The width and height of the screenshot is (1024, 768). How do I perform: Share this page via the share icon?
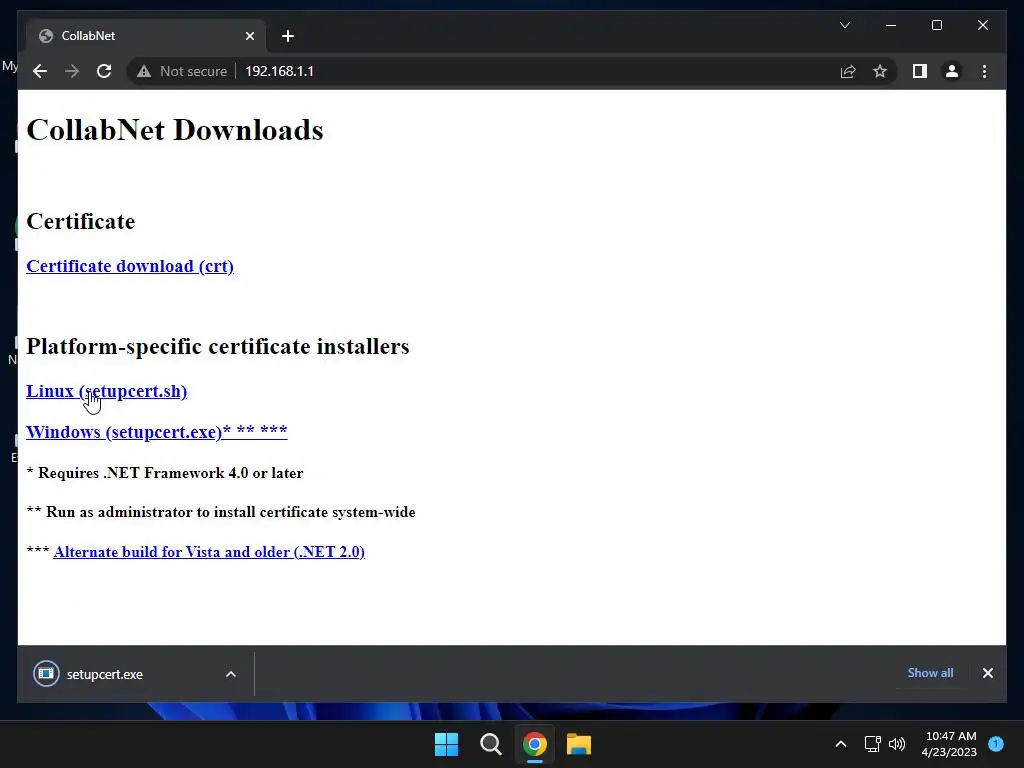848,71
